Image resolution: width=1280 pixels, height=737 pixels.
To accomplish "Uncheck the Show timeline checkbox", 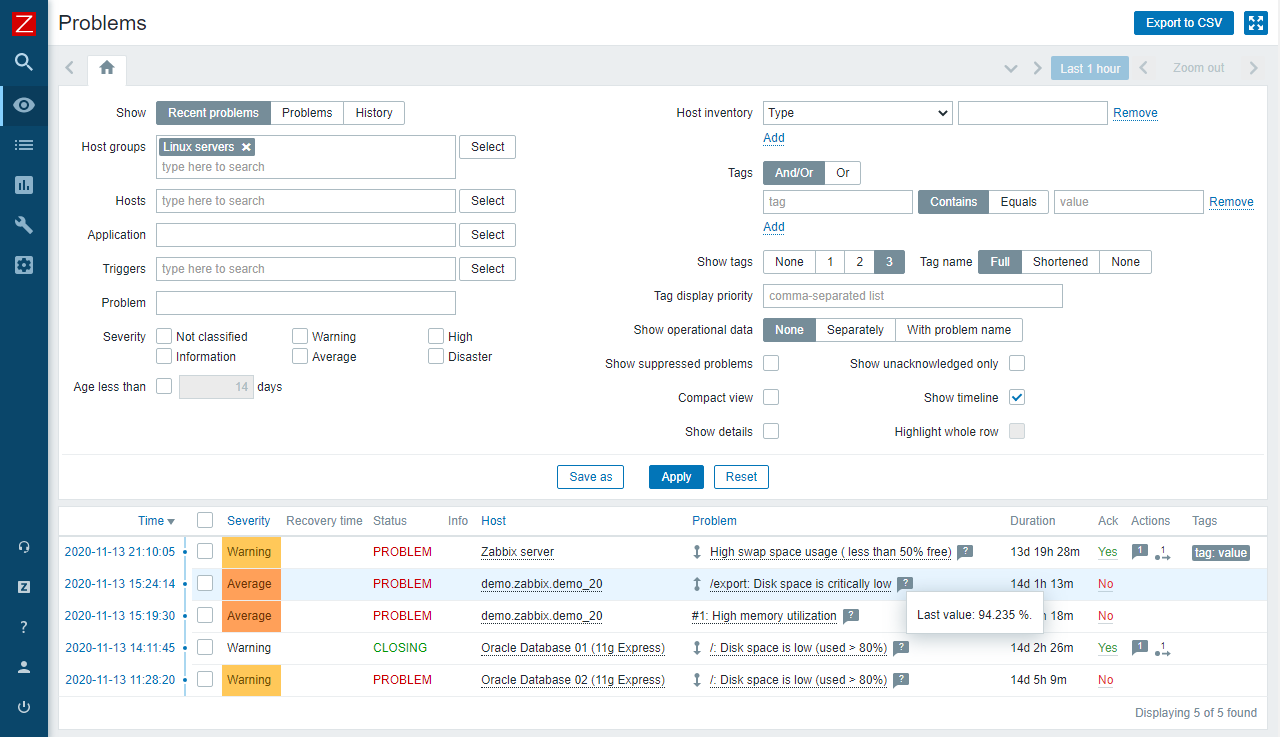I will tap(1017, 397).
